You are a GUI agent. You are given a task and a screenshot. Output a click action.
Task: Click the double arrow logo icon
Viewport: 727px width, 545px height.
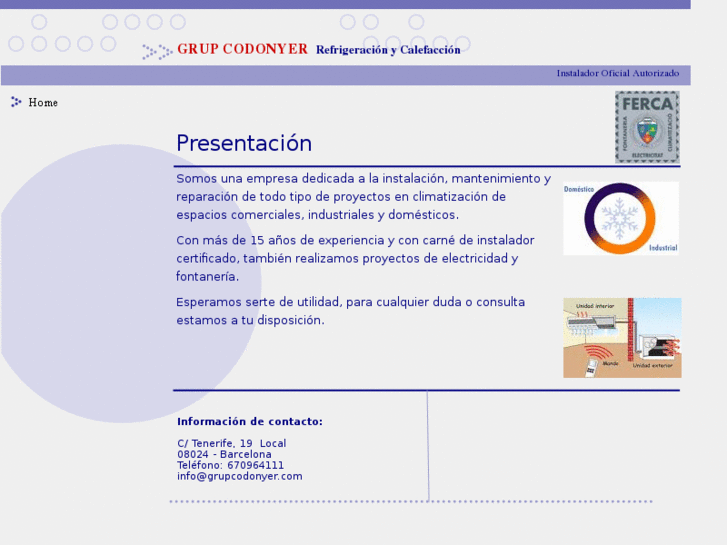pos(157,51)
